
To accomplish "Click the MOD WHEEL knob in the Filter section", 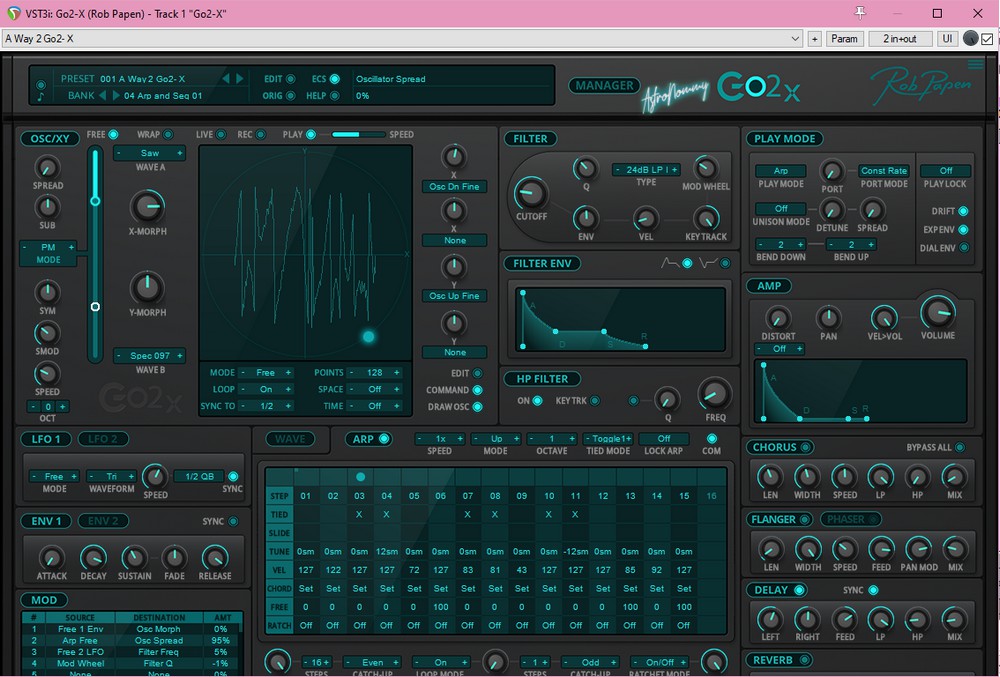I will click(x=705, y=168).
